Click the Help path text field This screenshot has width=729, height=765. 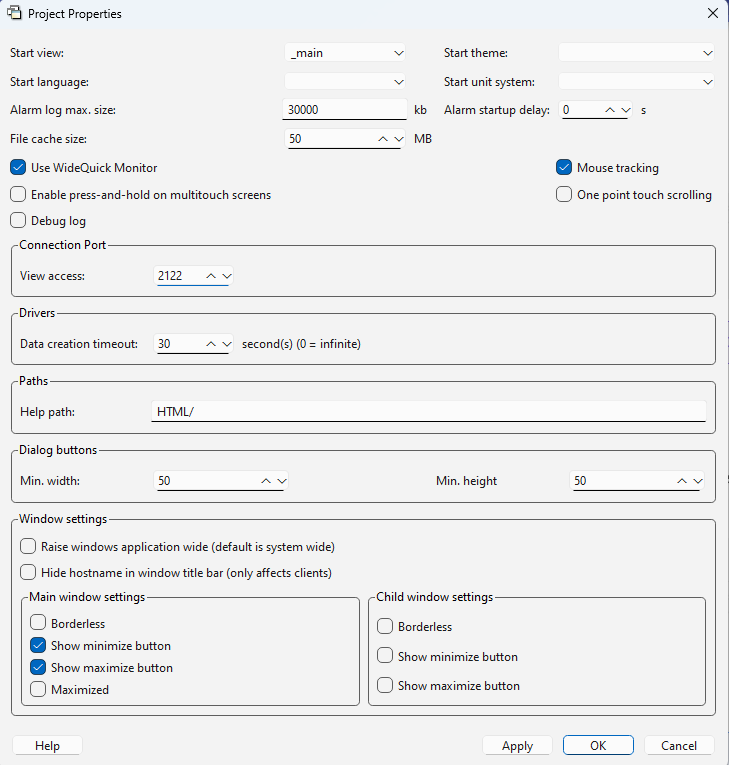(x=428, y=412)
